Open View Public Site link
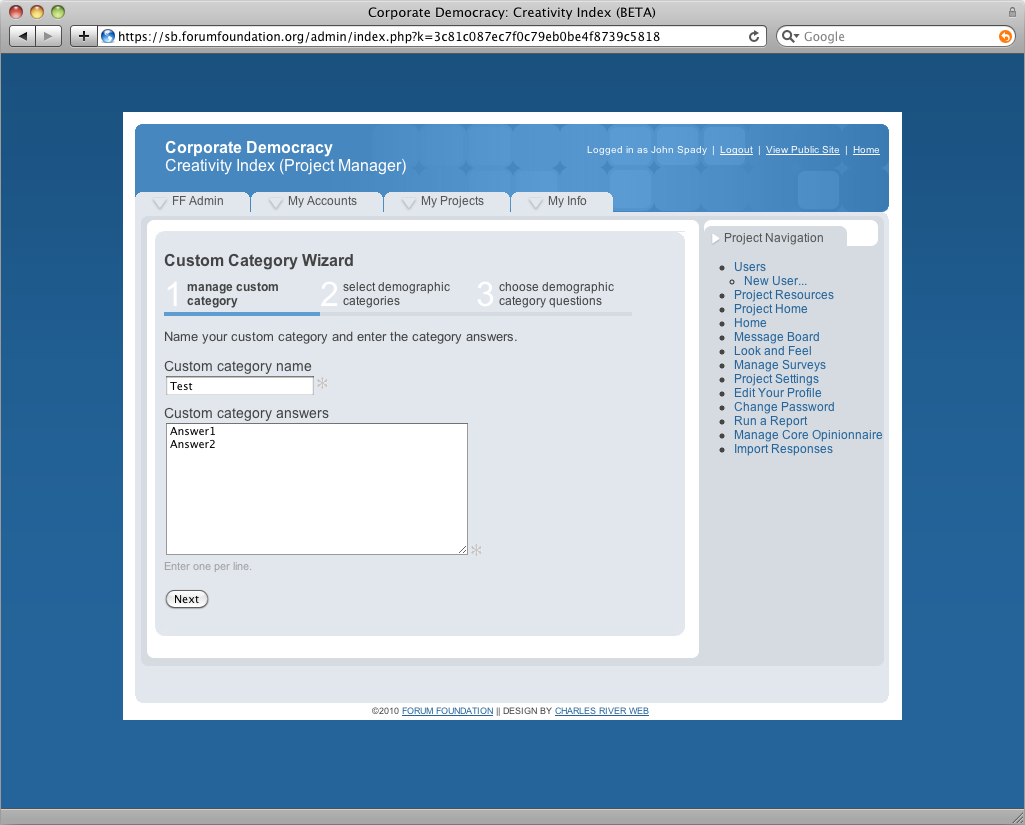The height and width of the screenshot is (825, 1025). pyautogui.click(x=802, y=150)
